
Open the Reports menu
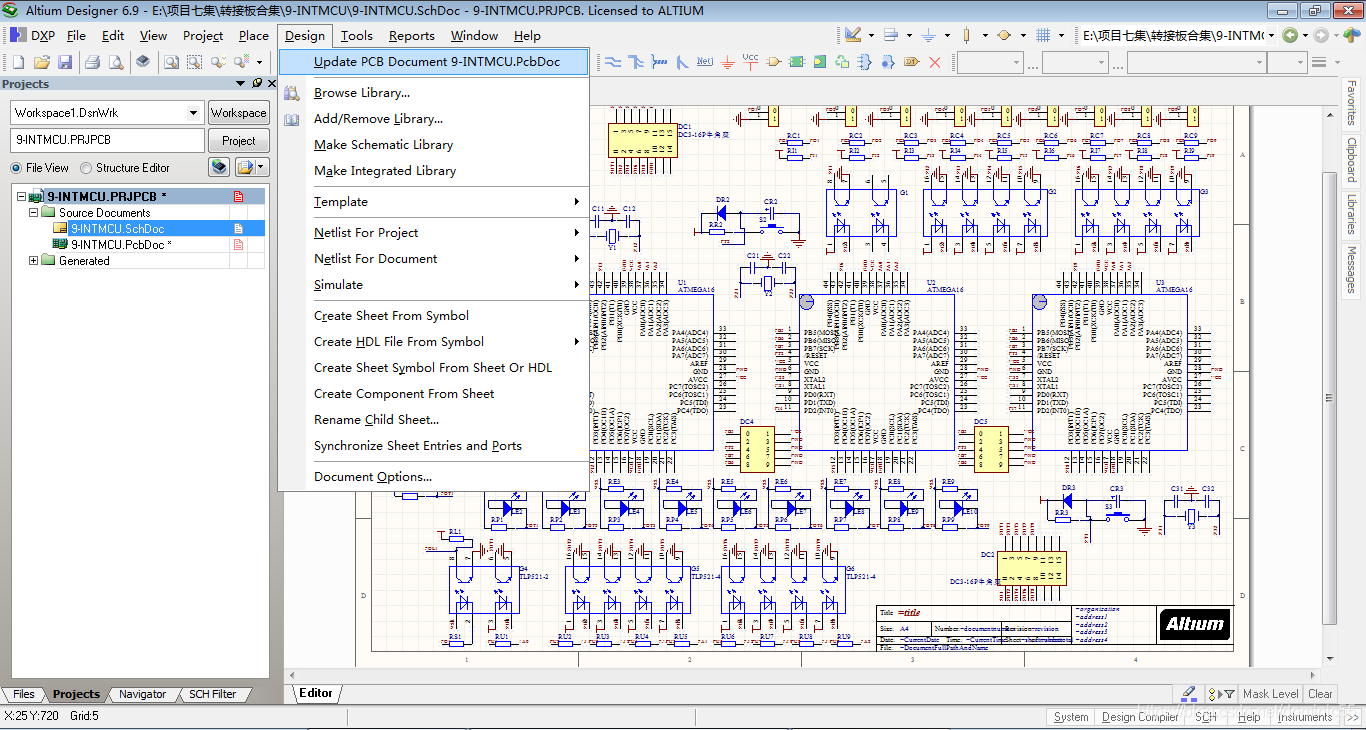coord(411,36)
